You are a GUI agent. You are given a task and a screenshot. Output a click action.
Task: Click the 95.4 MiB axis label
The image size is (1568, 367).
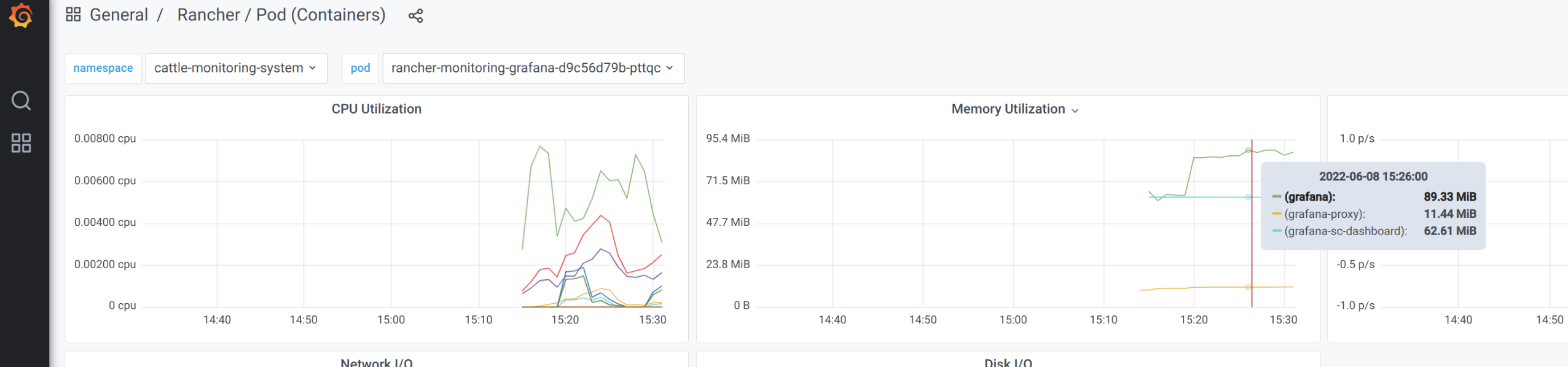pos(727,139)
